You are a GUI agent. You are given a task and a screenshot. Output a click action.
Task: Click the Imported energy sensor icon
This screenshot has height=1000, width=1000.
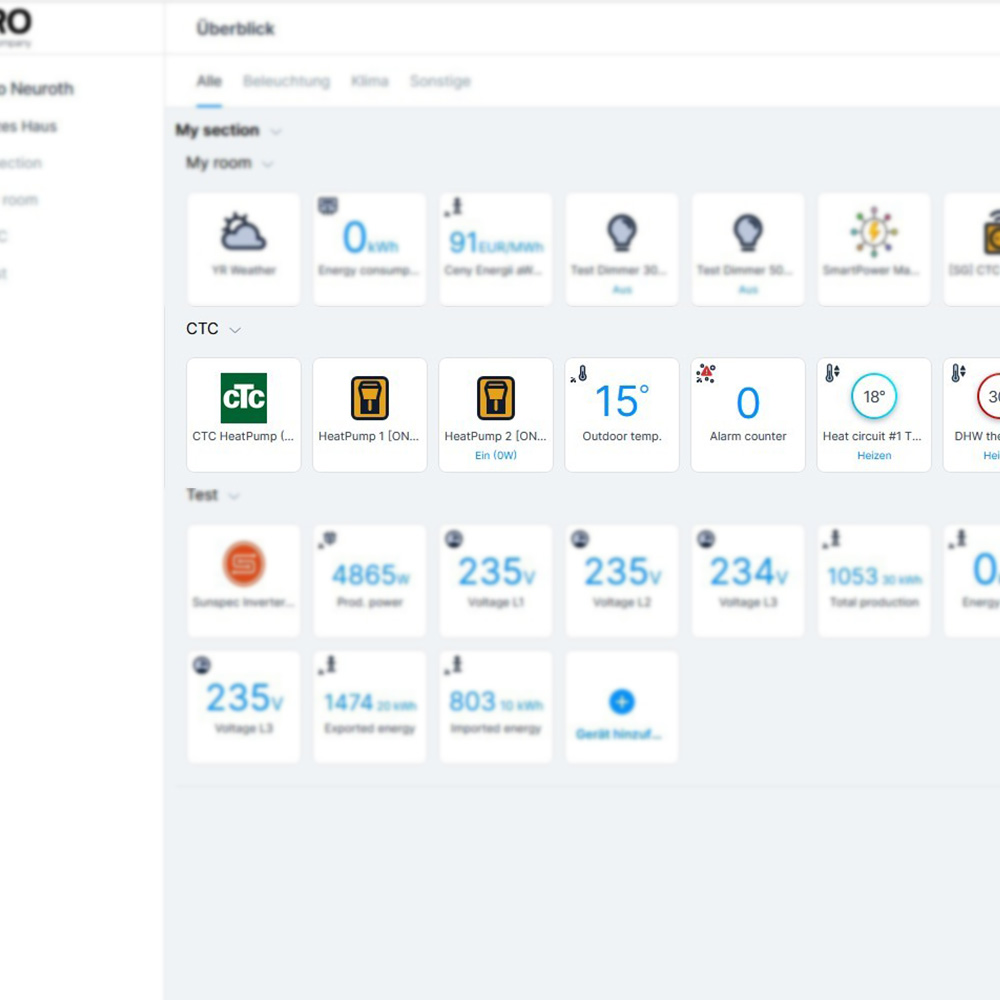[453, 665]
